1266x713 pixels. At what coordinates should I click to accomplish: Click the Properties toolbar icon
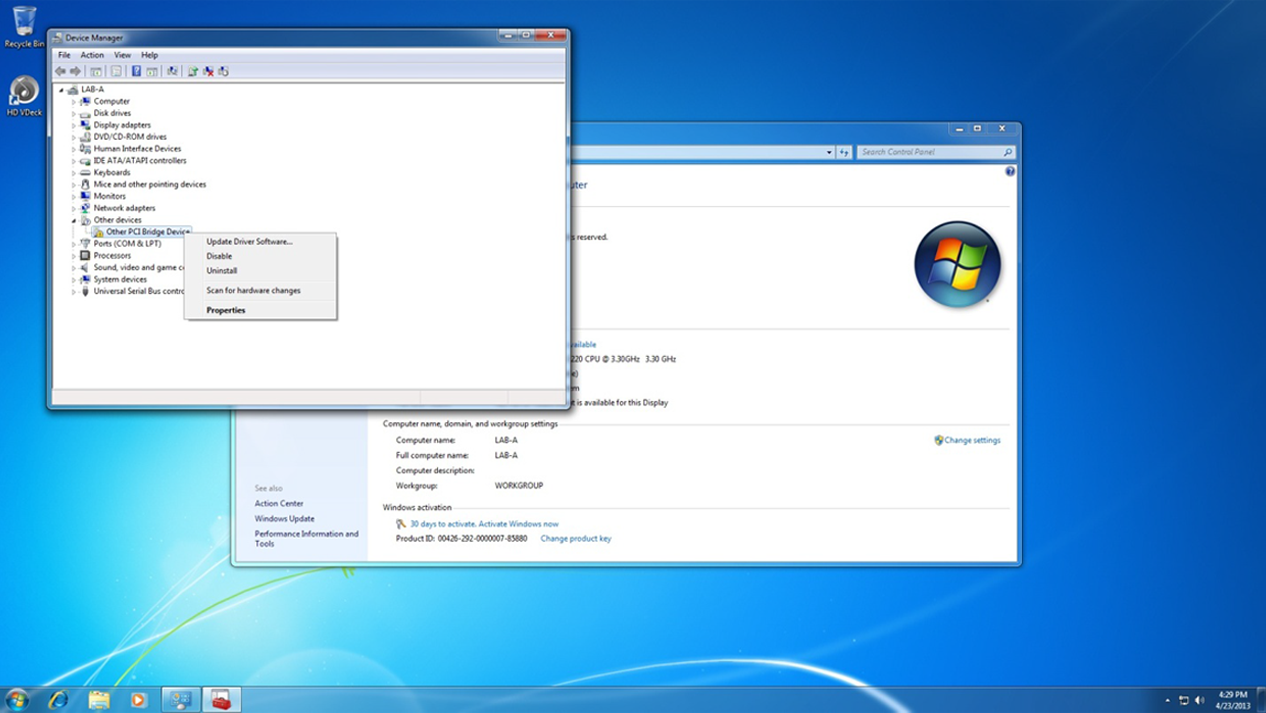[x=116, y=71]
